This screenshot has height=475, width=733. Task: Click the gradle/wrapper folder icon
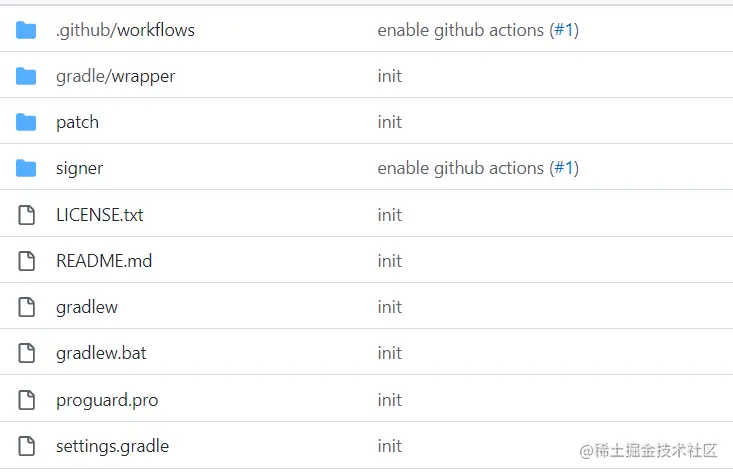pyautogui.click(x=26, y=76)
